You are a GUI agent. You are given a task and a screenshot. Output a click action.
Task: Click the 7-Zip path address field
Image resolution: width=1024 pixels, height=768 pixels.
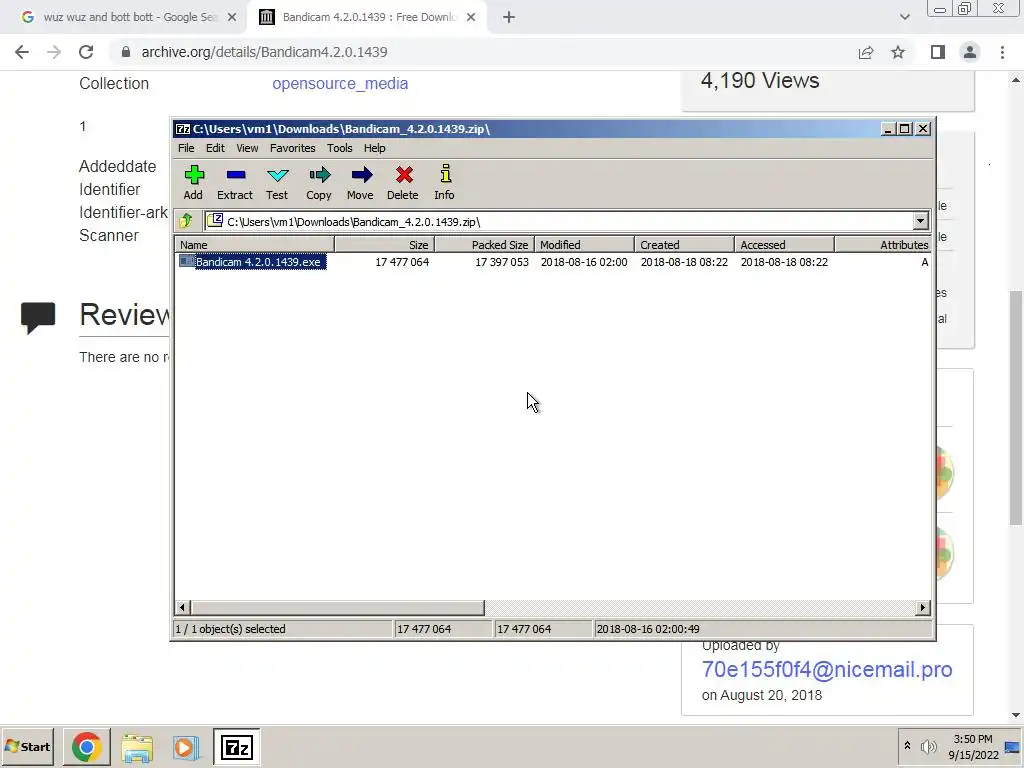pyautogui.click(x=559, y=221)
